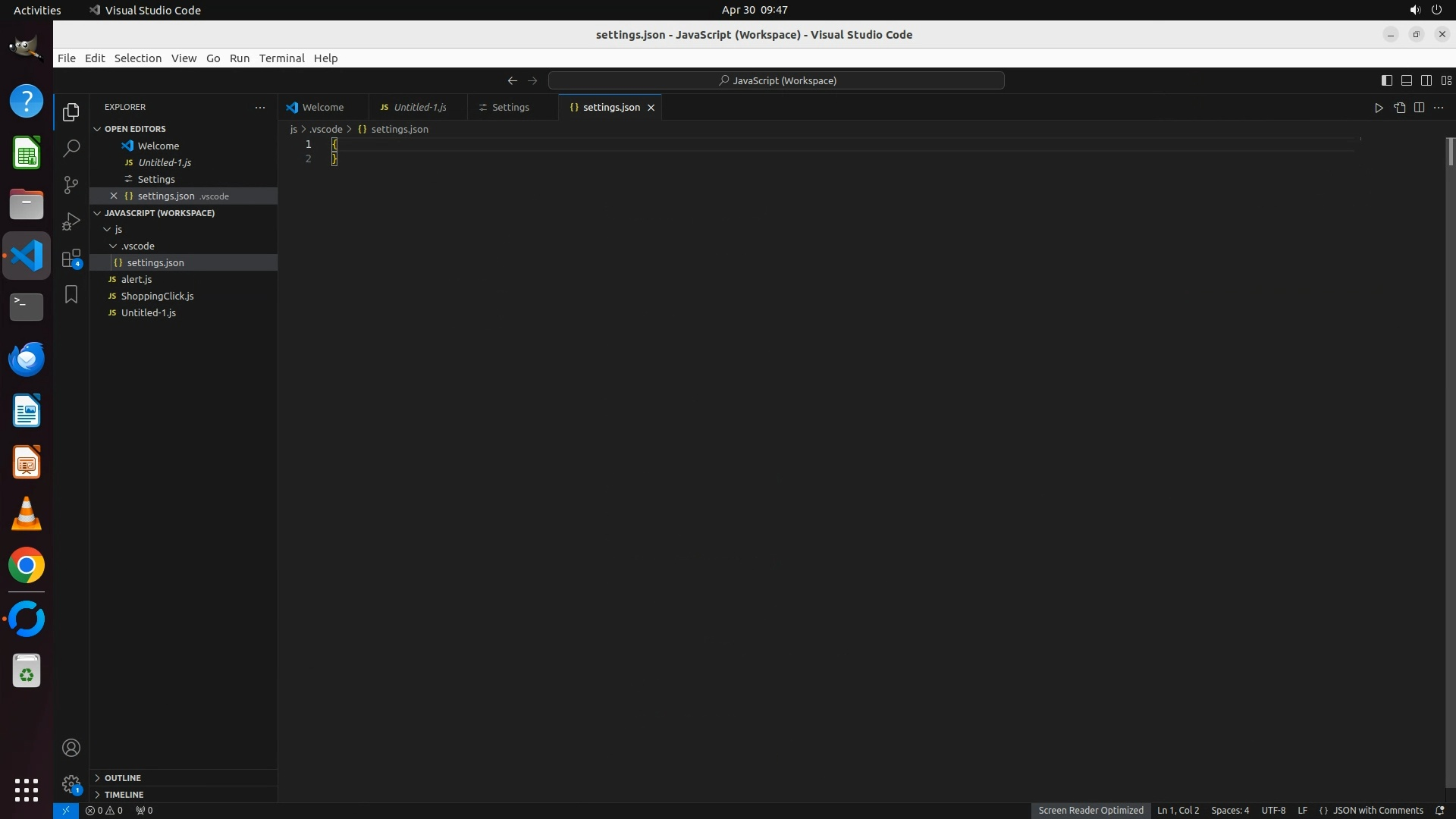This screenshot has height=819, width=1456.
Task: Toggle Primary Side Bar visibility
Action: (1386, 80)
